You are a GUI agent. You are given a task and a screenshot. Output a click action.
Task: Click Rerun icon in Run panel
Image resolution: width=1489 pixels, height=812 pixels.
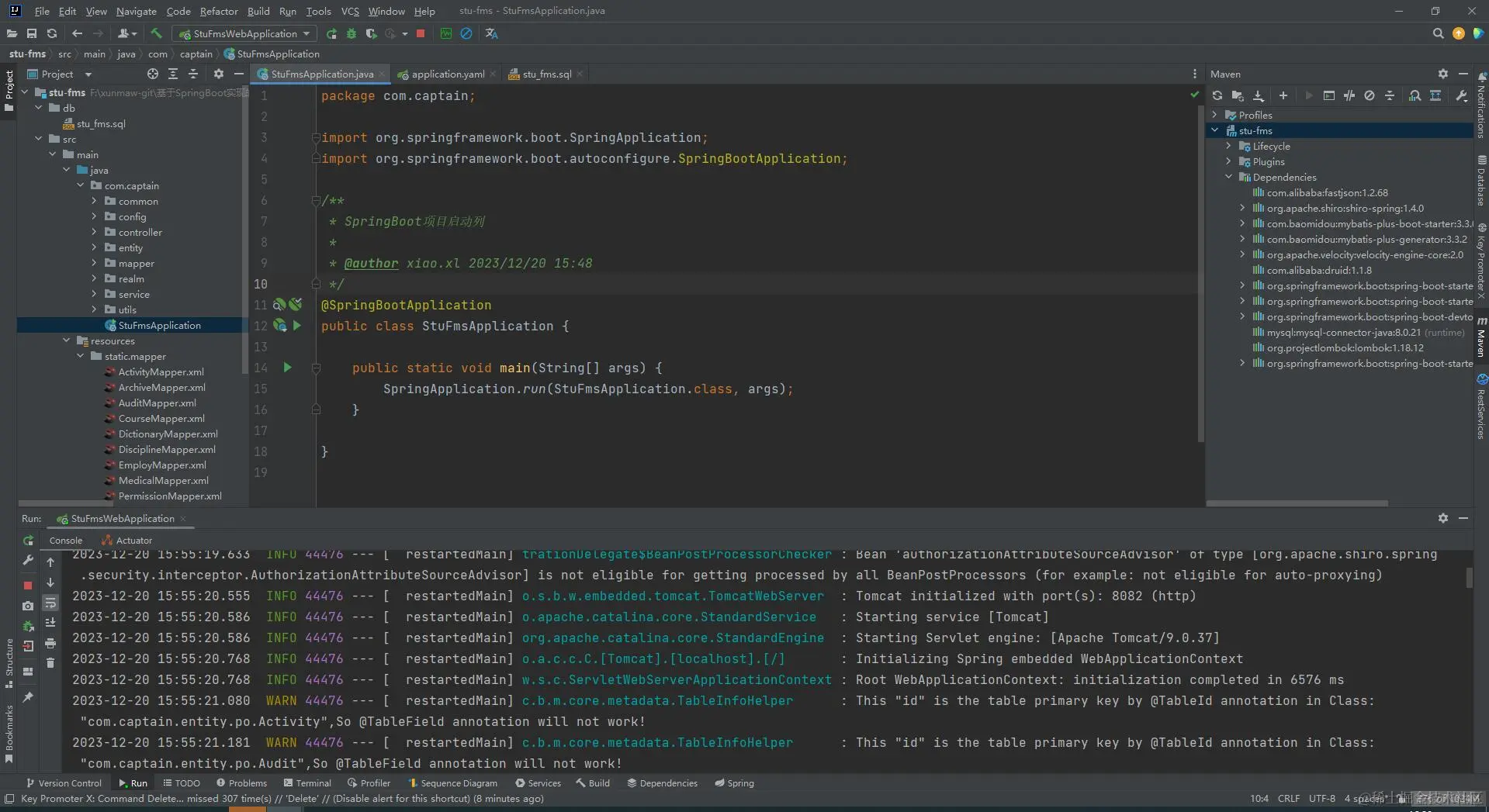[28, 541]
